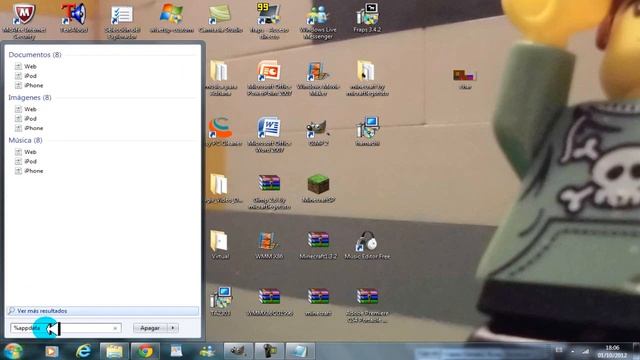This screenshot has width=640, height=360.
Task: Open the MyPC Cleaner desktop shortcut
Action: (220, 131)
